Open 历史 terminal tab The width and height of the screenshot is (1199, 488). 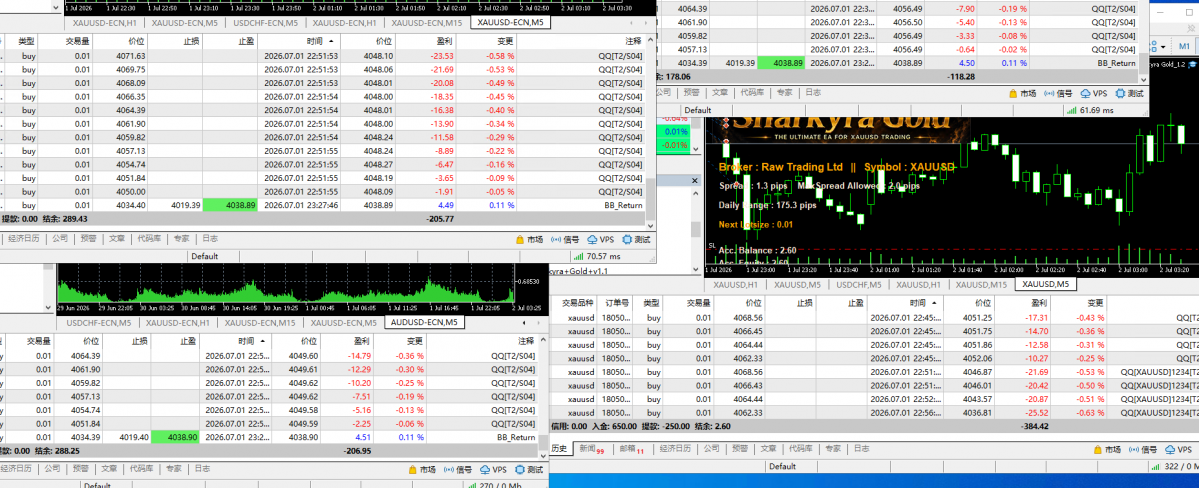tap(559, 448)
